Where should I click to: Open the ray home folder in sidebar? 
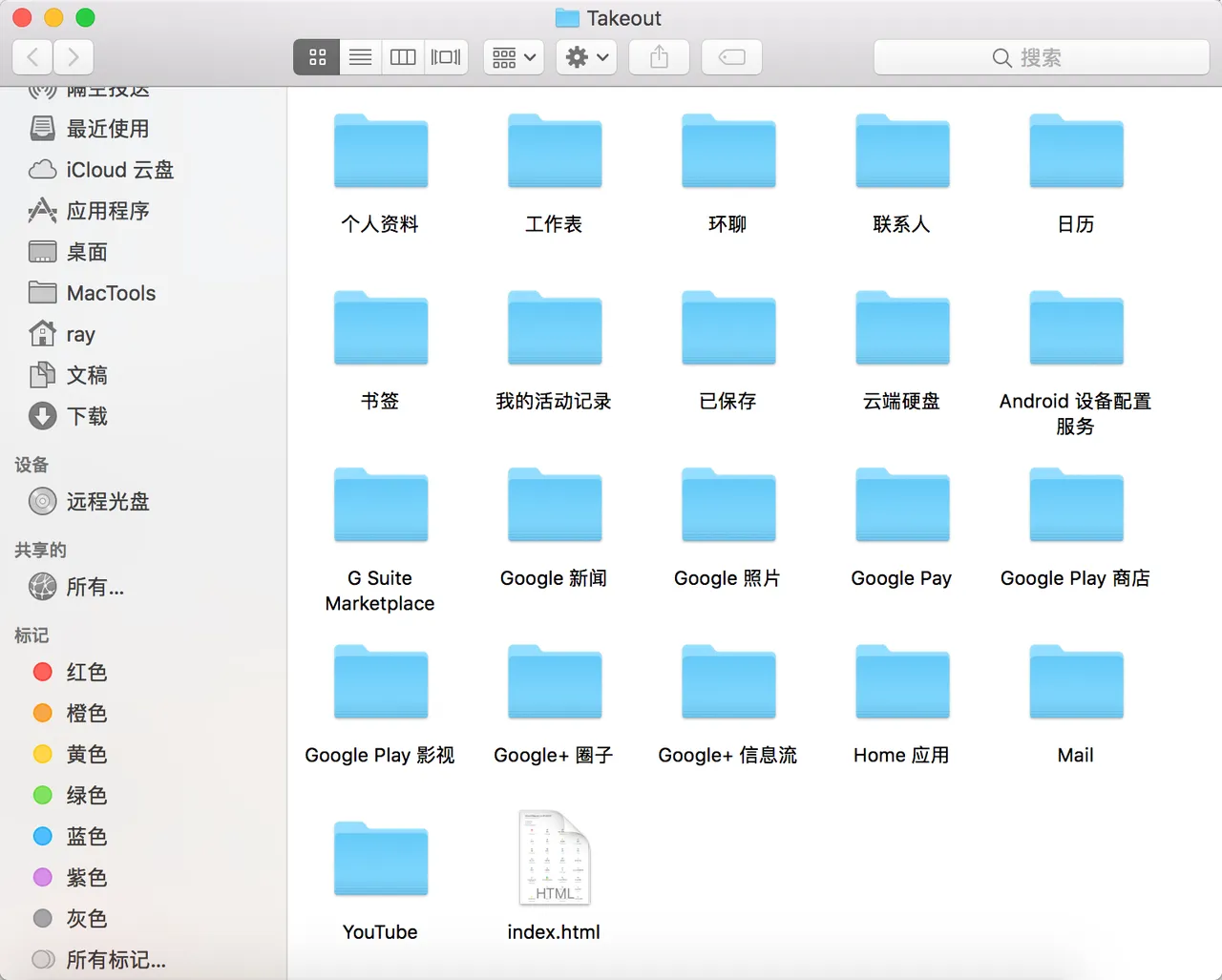62,334
